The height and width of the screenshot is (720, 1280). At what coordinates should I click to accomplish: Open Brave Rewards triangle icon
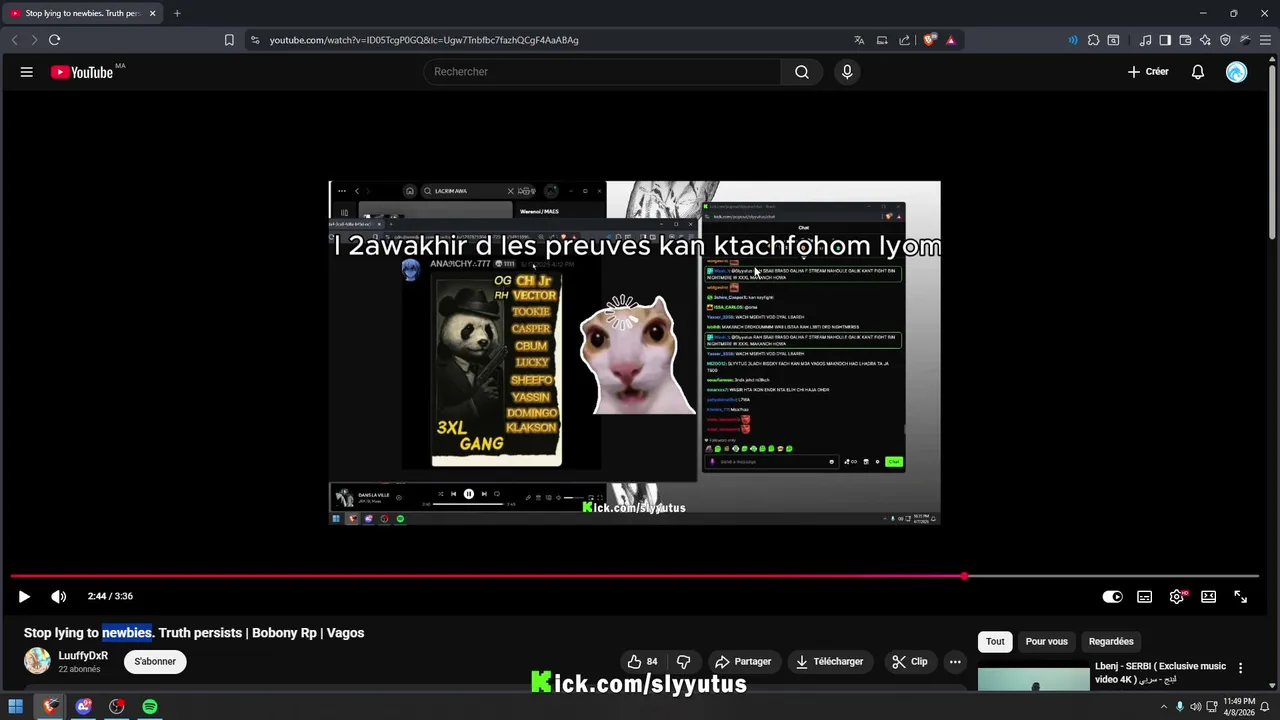[950, 40]
